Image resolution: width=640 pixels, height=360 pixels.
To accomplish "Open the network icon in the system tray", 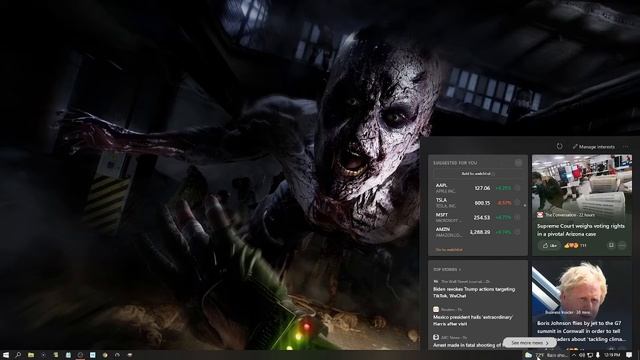I will [x=590, y=355].
